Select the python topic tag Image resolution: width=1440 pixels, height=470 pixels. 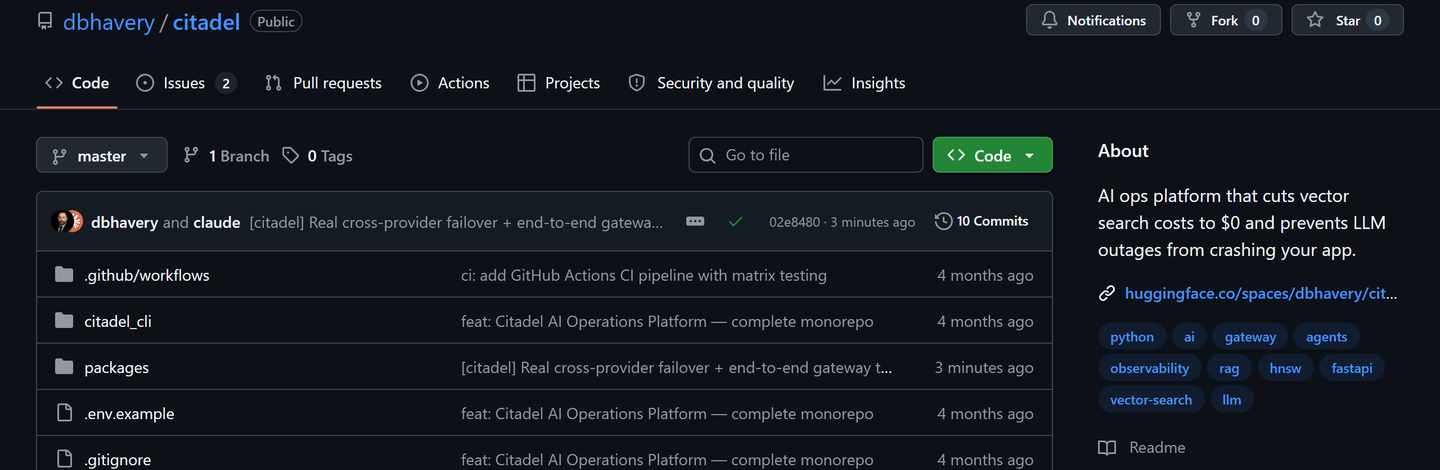pos(1132,337)
